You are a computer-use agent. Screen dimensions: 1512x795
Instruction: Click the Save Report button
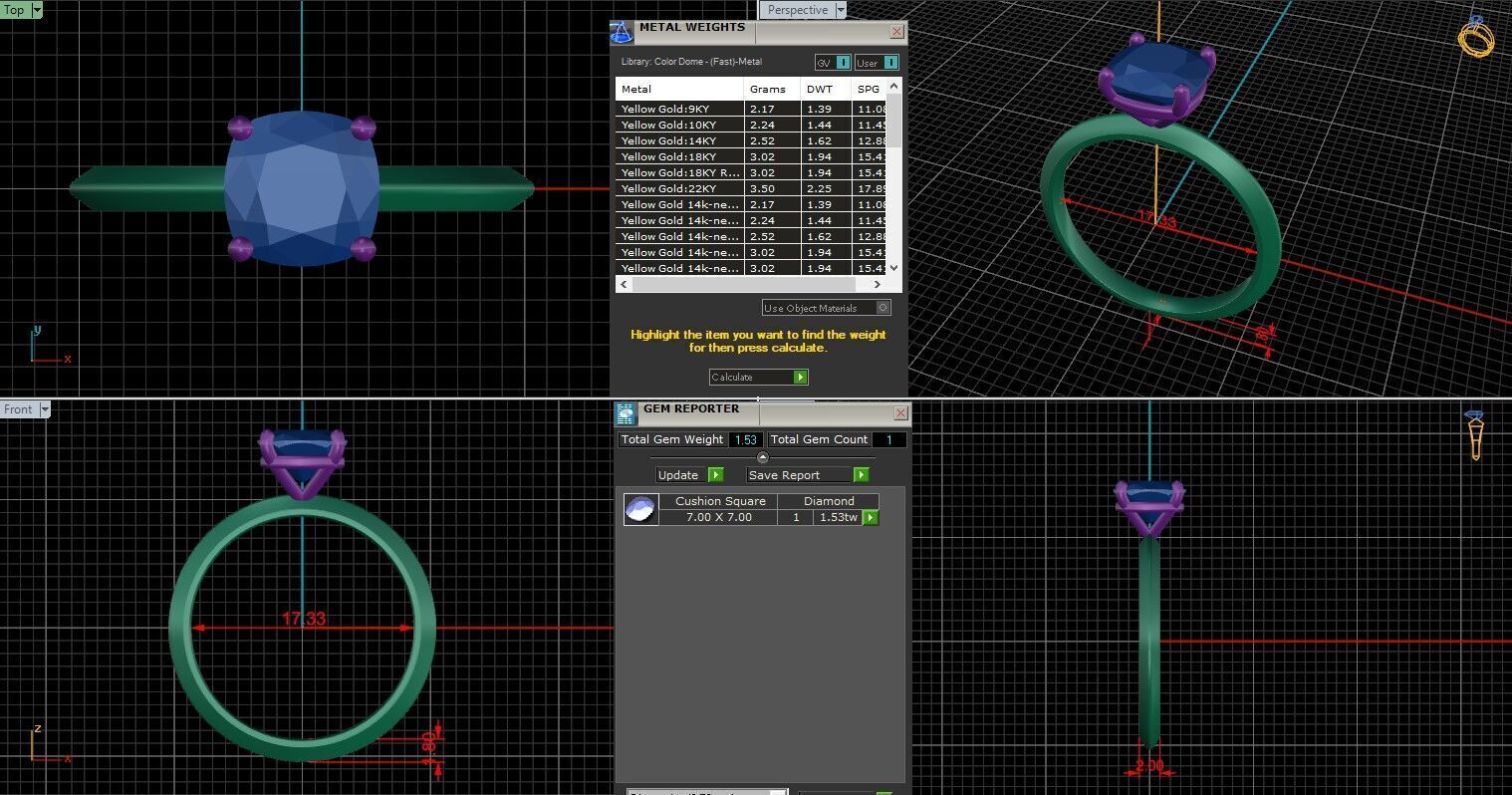point(808,475)
